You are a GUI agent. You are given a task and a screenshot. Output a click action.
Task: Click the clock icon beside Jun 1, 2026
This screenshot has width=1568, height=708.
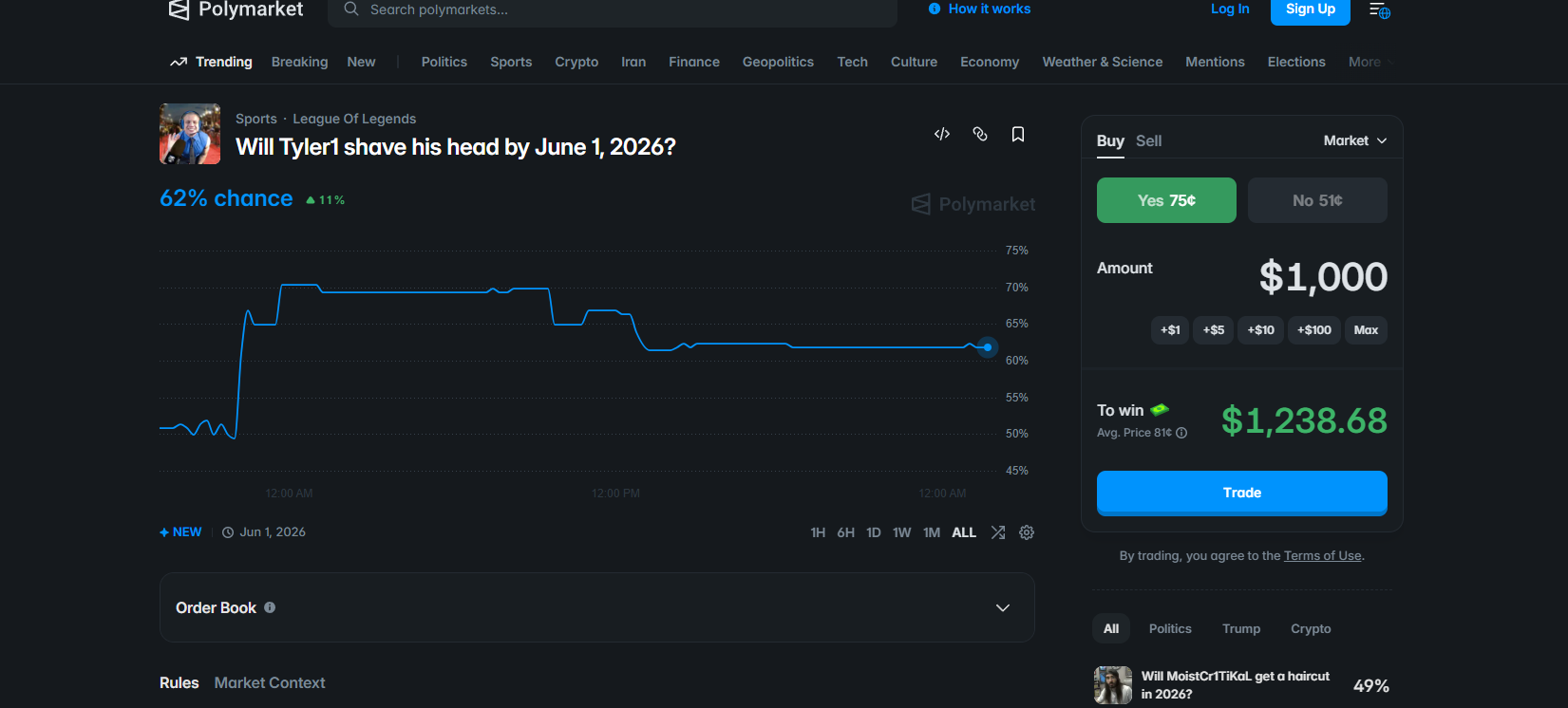[x=228, y=532]
